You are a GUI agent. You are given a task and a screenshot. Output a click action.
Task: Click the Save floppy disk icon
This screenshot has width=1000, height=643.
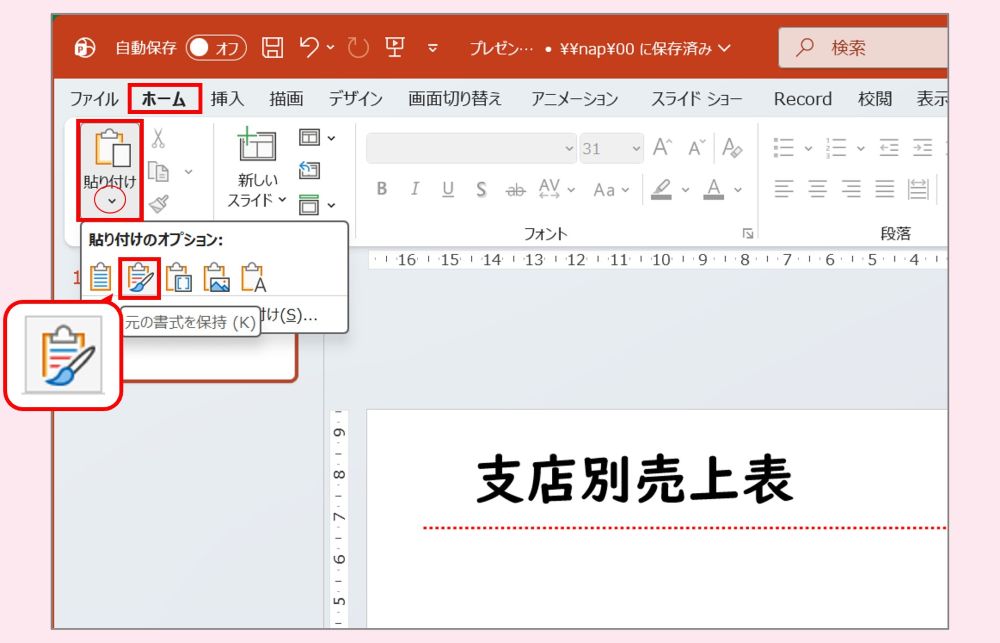click(x=272, y=48)
